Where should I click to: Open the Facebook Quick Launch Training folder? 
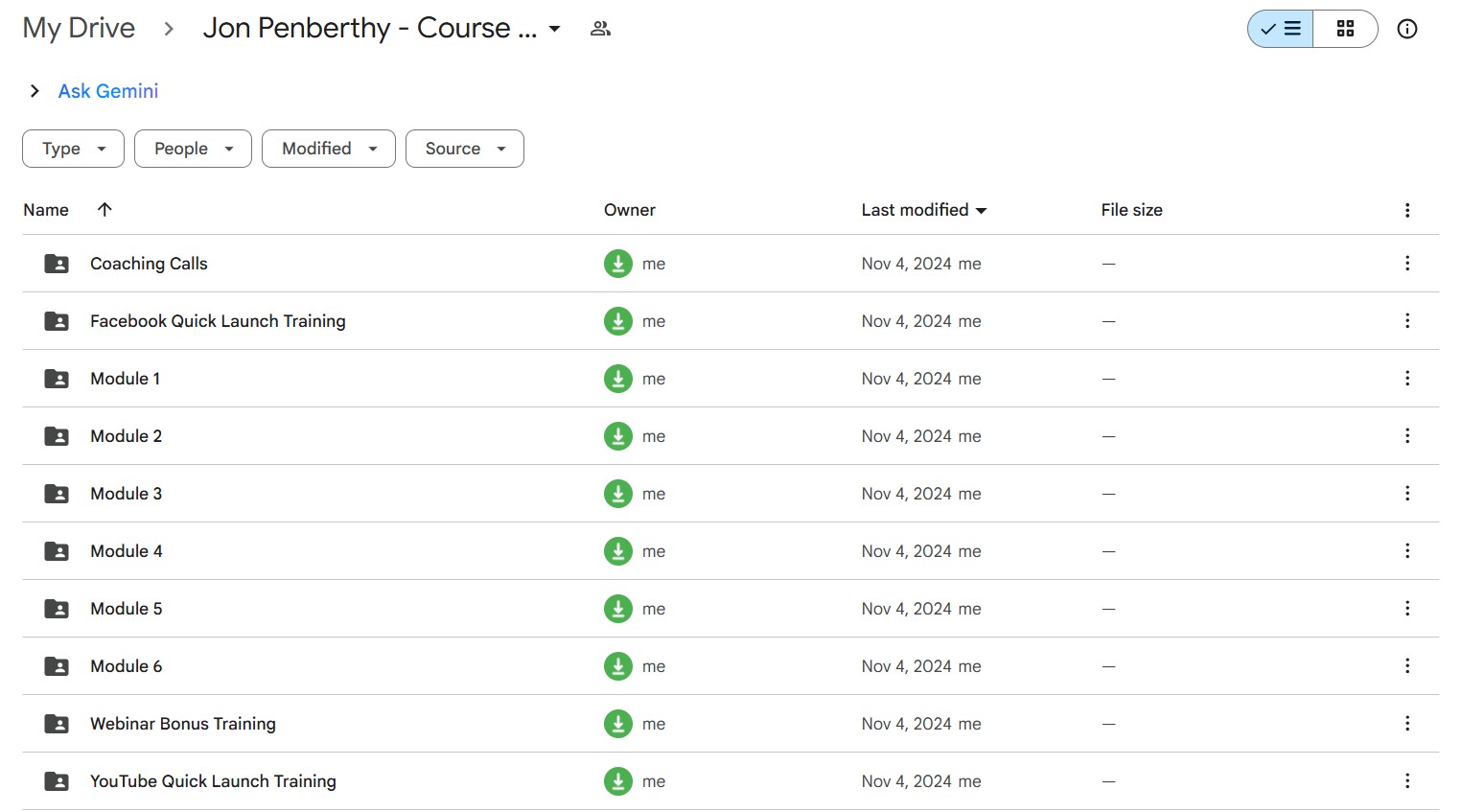pyautogui.click(x=218, y=321)
